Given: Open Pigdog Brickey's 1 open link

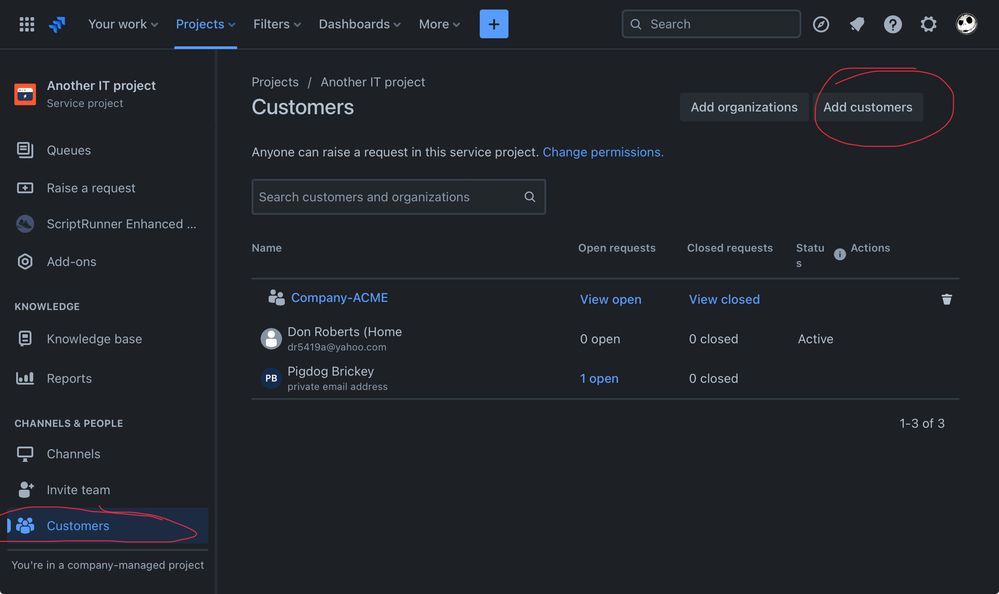Looking at the screenshot, I should [x=599, y=378].
